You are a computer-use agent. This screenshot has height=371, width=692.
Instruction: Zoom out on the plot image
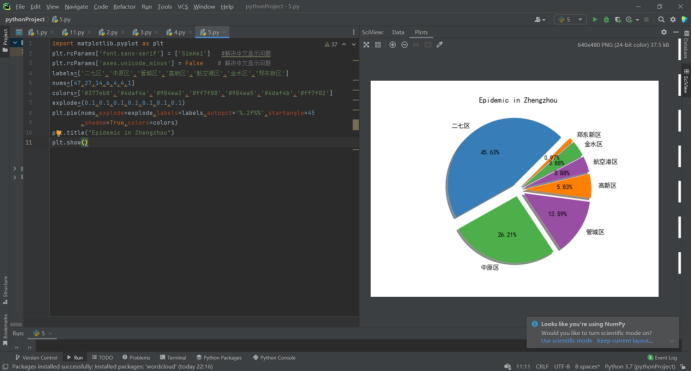[x=404, y=45]
